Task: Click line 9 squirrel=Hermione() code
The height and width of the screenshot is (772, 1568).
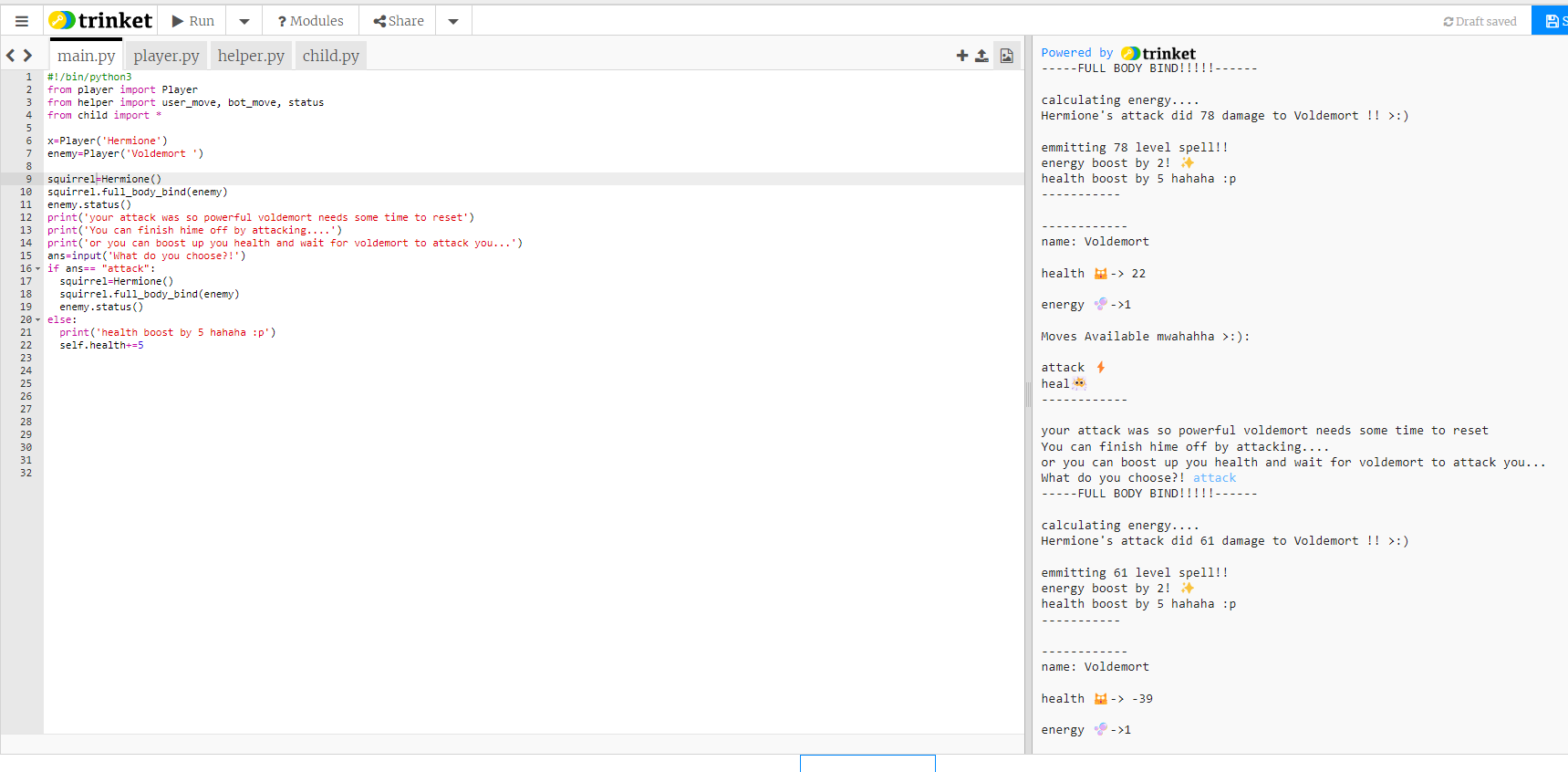Action: click(104, 179)
